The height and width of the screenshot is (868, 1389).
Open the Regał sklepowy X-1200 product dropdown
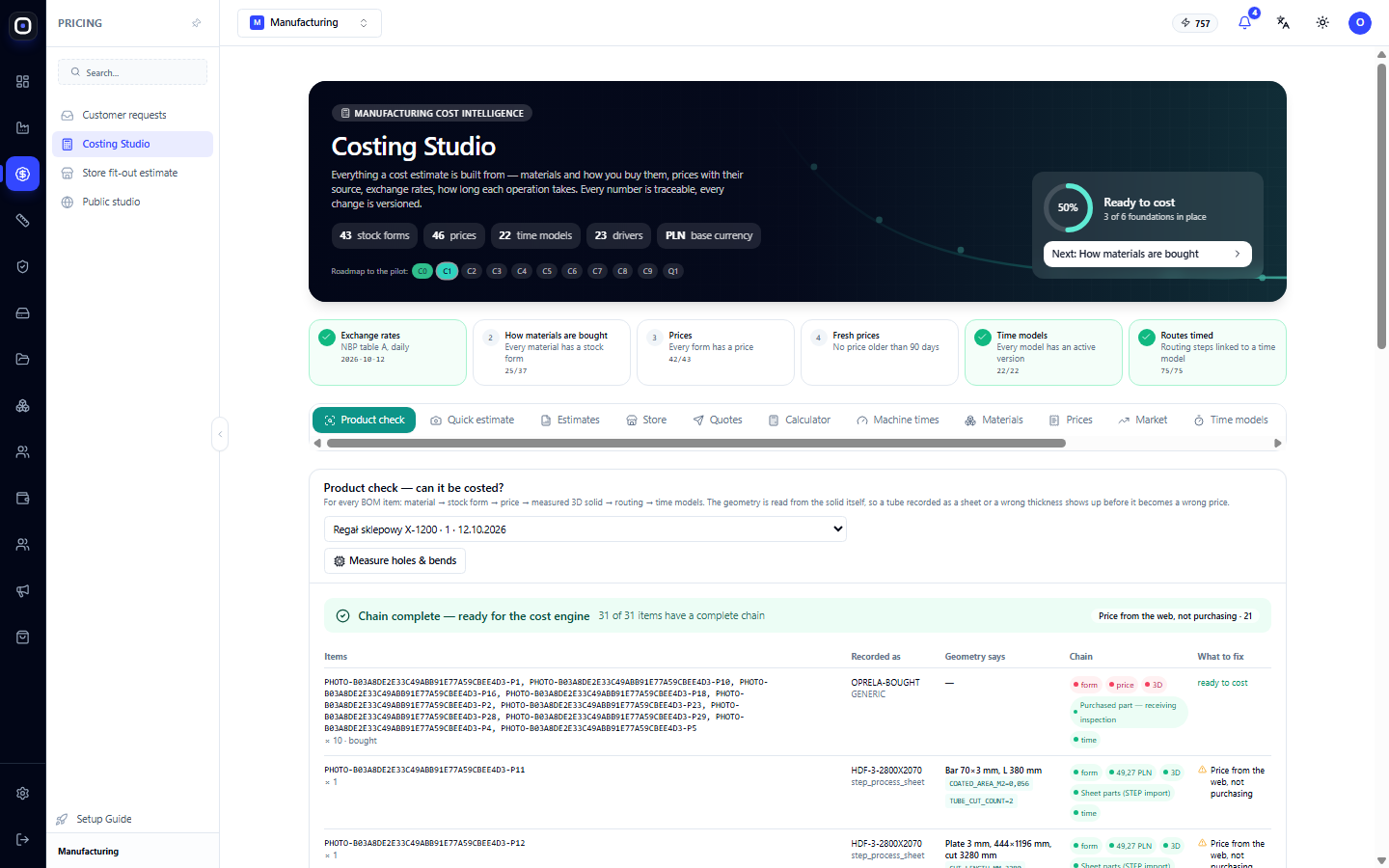pos(586,529)
